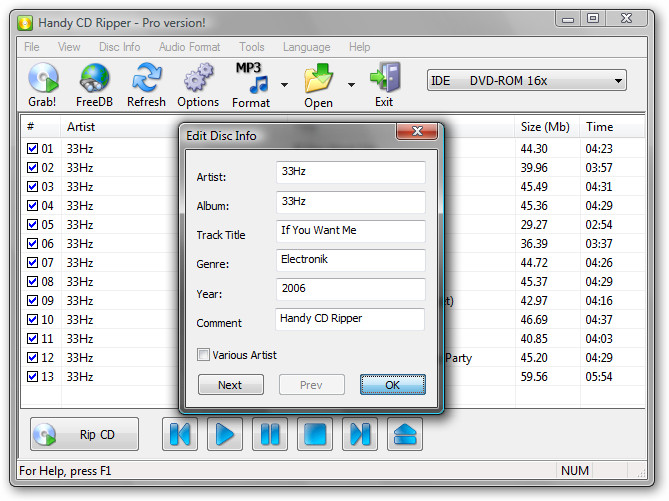669x501 pixels.
Task: Open the Audio Format menu
Action: pyautogui.click(x=189, y=47)
